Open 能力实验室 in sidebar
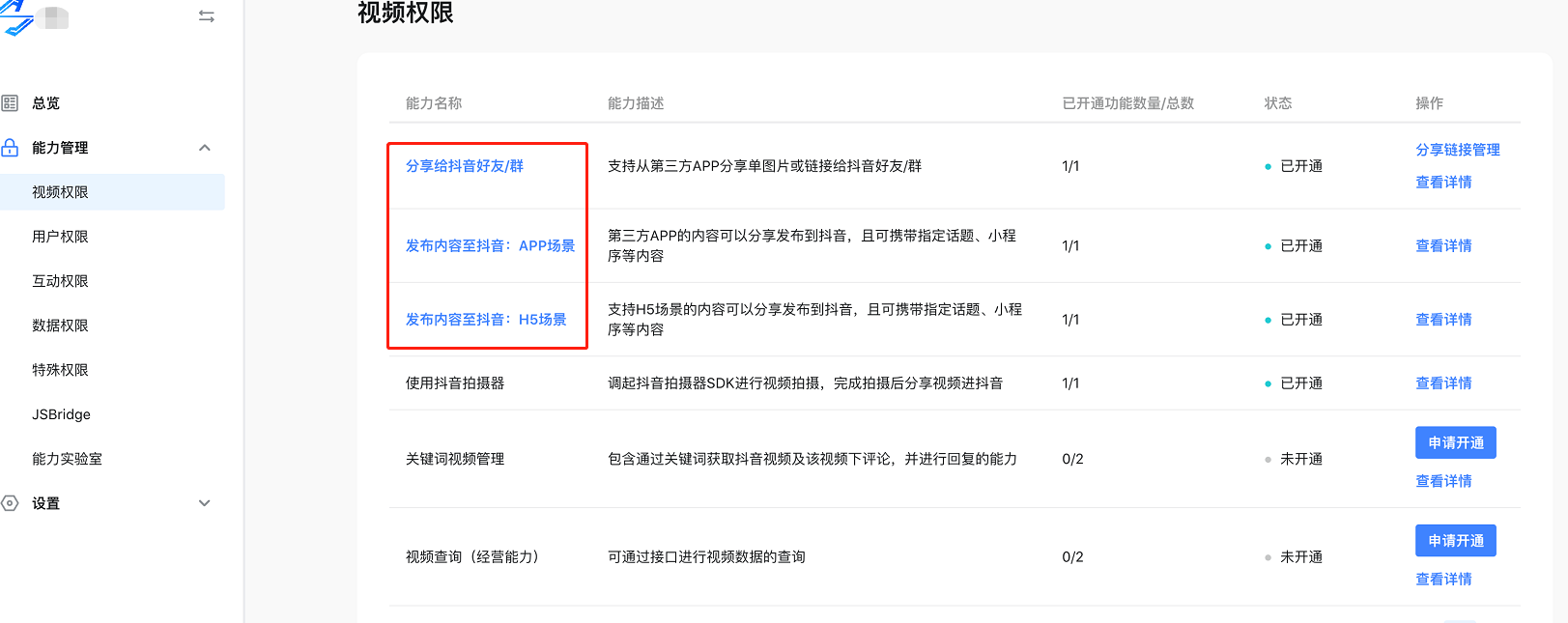Image resolution: width=1568 pixels, height=623 pixels. click(67, 459)
